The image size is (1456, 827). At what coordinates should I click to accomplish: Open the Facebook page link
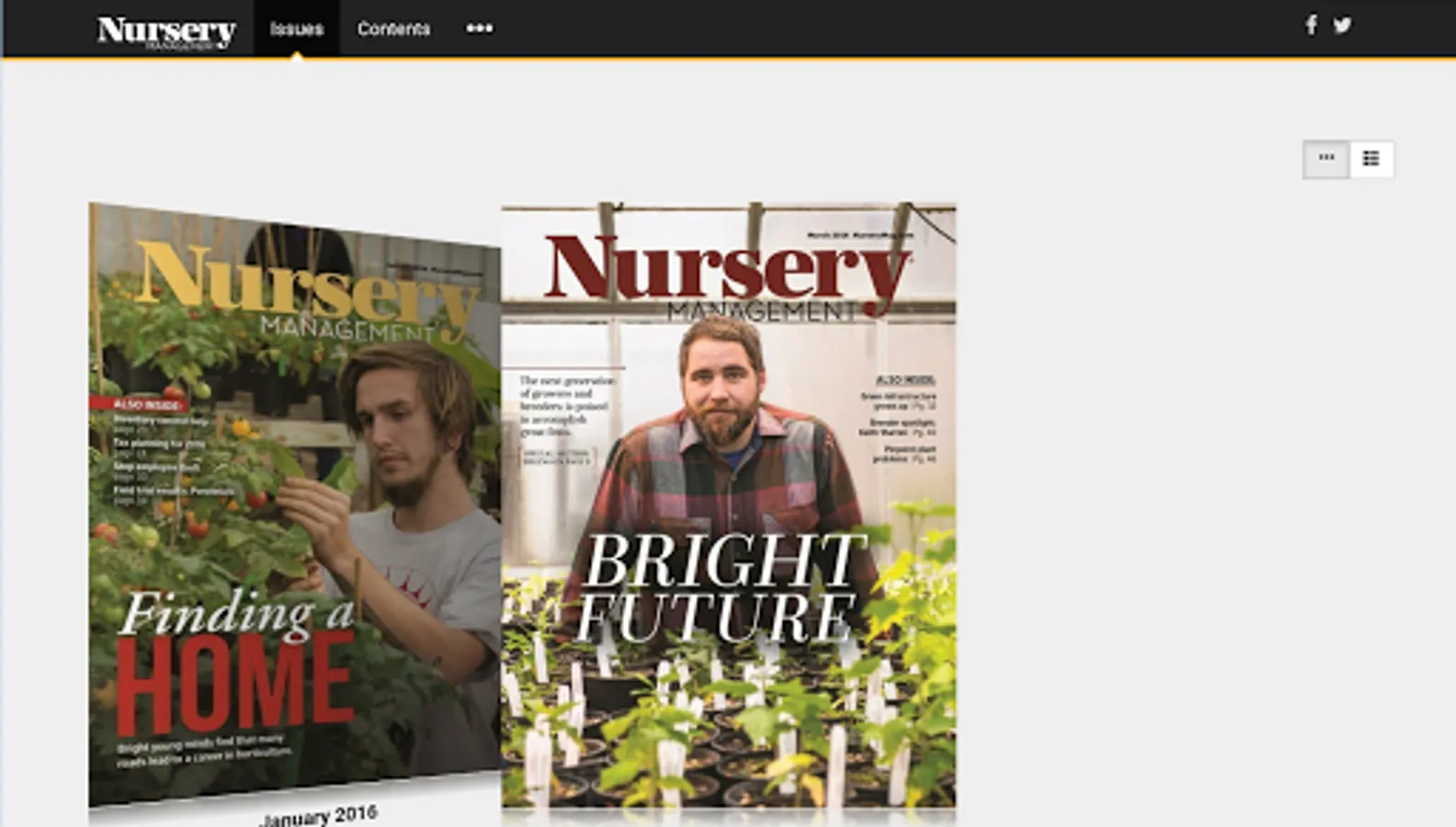pyautogui.click(x=1311, y=25)
